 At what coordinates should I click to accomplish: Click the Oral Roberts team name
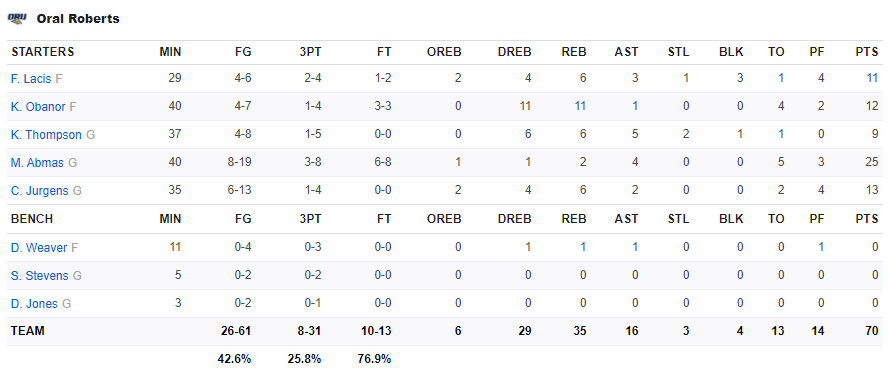coord(78,19)
